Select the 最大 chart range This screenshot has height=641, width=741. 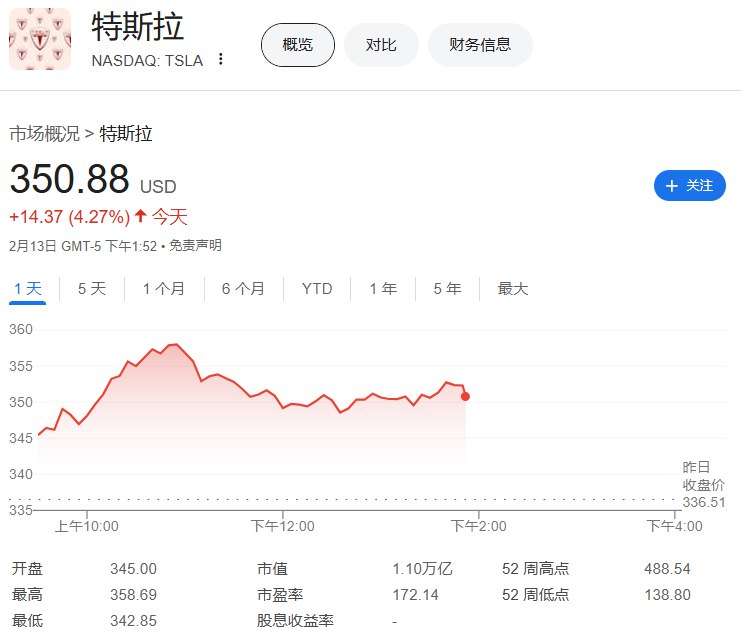pyautogui.click(x=513, y=288)
